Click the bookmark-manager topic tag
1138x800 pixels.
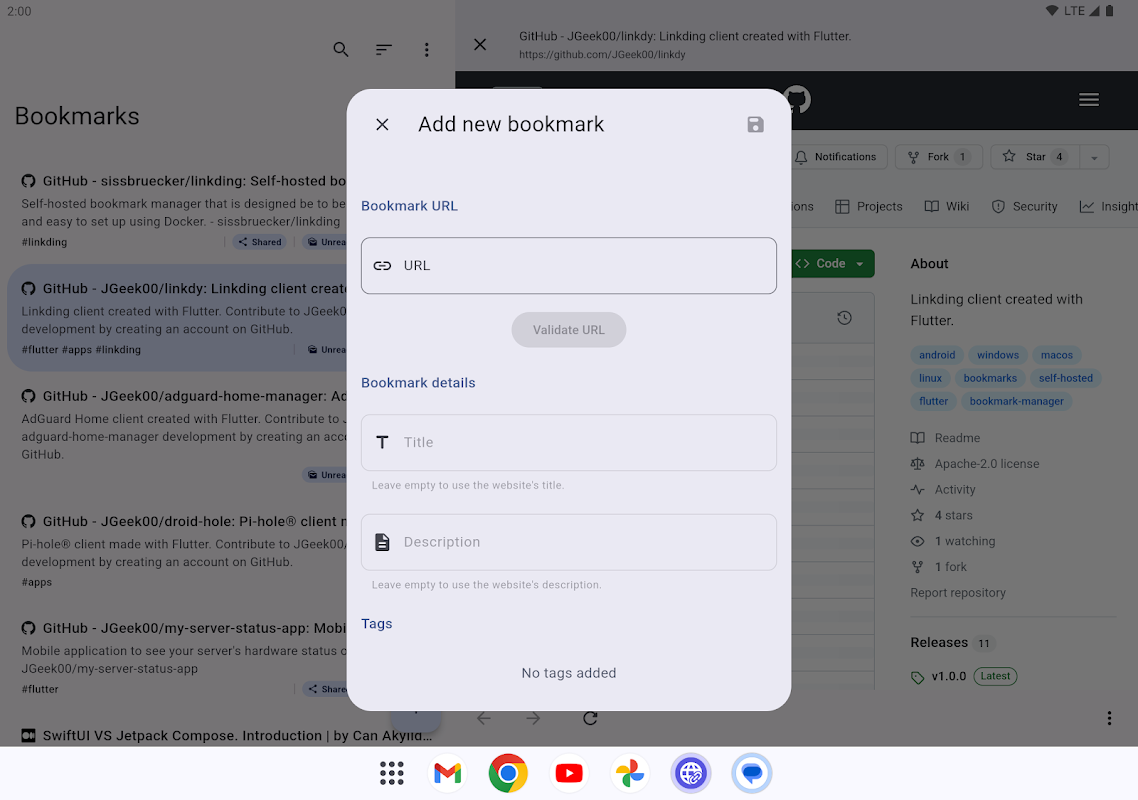point(1016,401)
